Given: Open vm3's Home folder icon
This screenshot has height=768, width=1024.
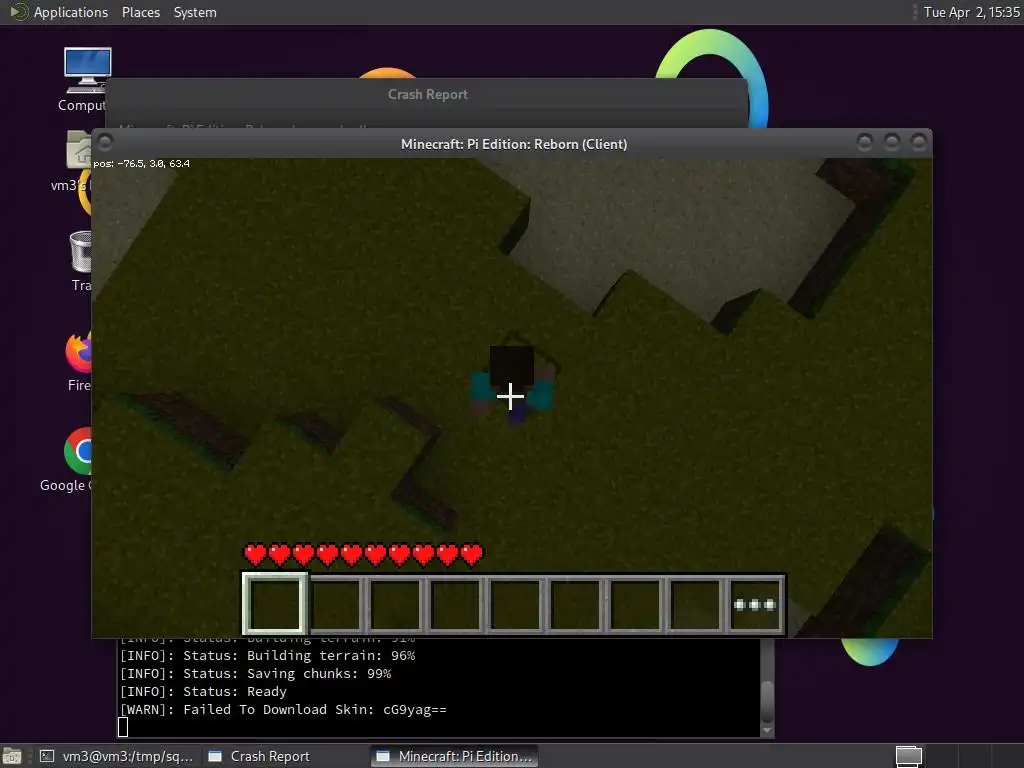Looking at the screenshot, I should [73, 161].
